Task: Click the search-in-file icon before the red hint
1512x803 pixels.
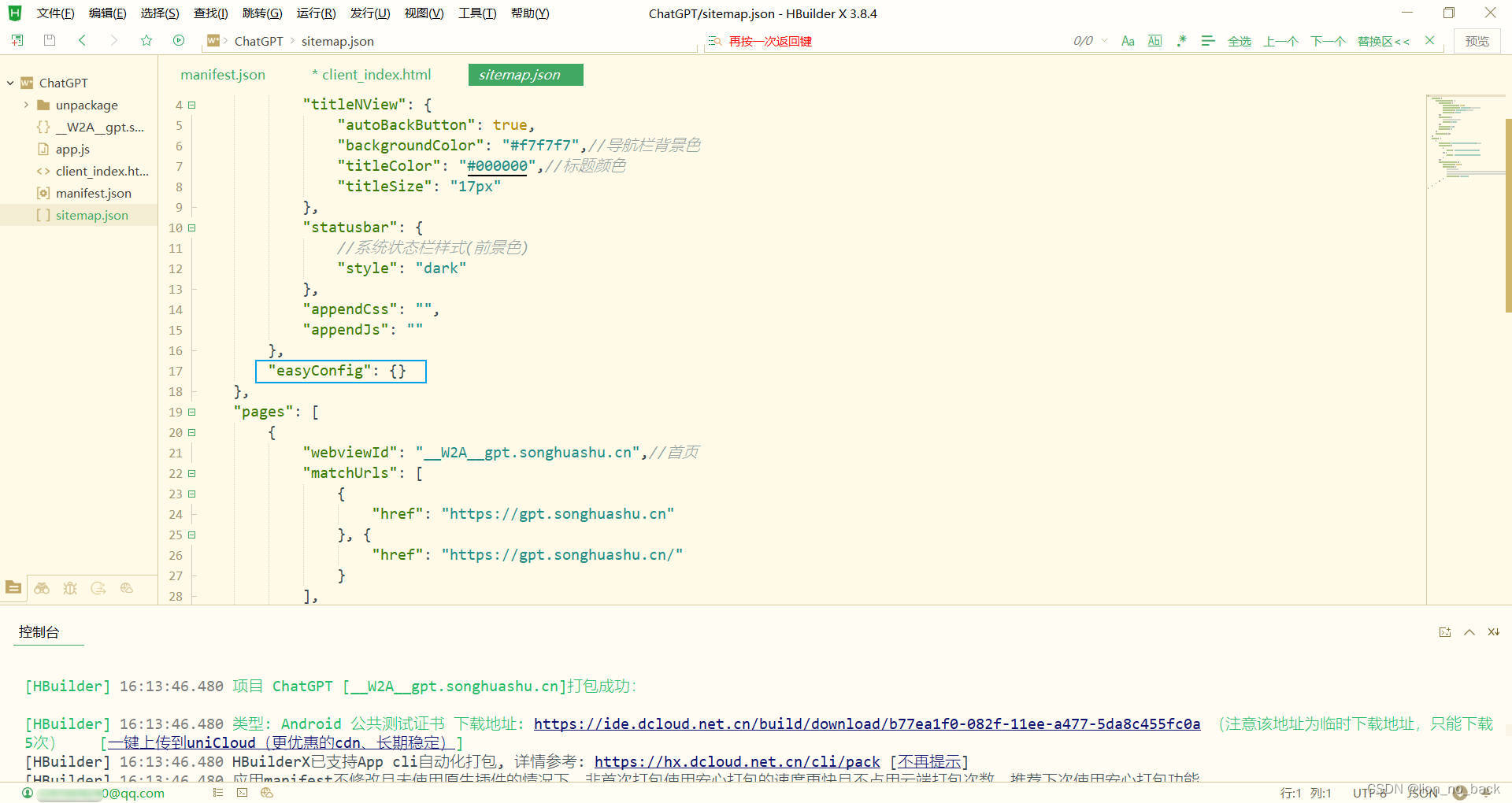Action: click(x=714, y=41)
